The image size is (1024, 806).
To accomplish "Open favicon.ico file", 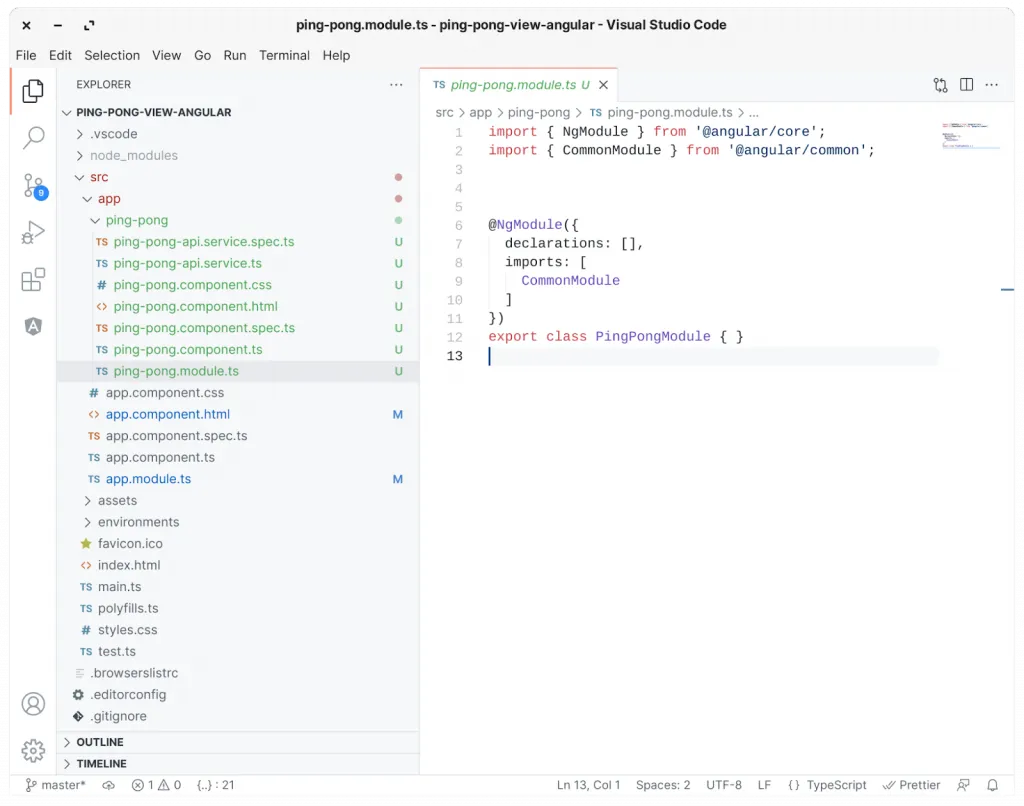I will 238,543.
